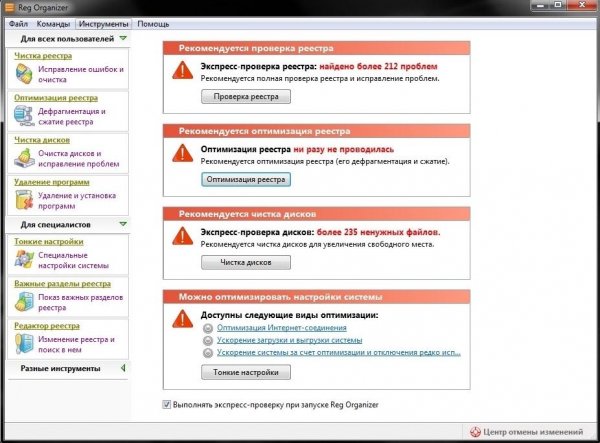Click bullet icon beside Ускорение загрузки и выгрузки
Viewport: 600px width, 443px height.
point(208,340)
